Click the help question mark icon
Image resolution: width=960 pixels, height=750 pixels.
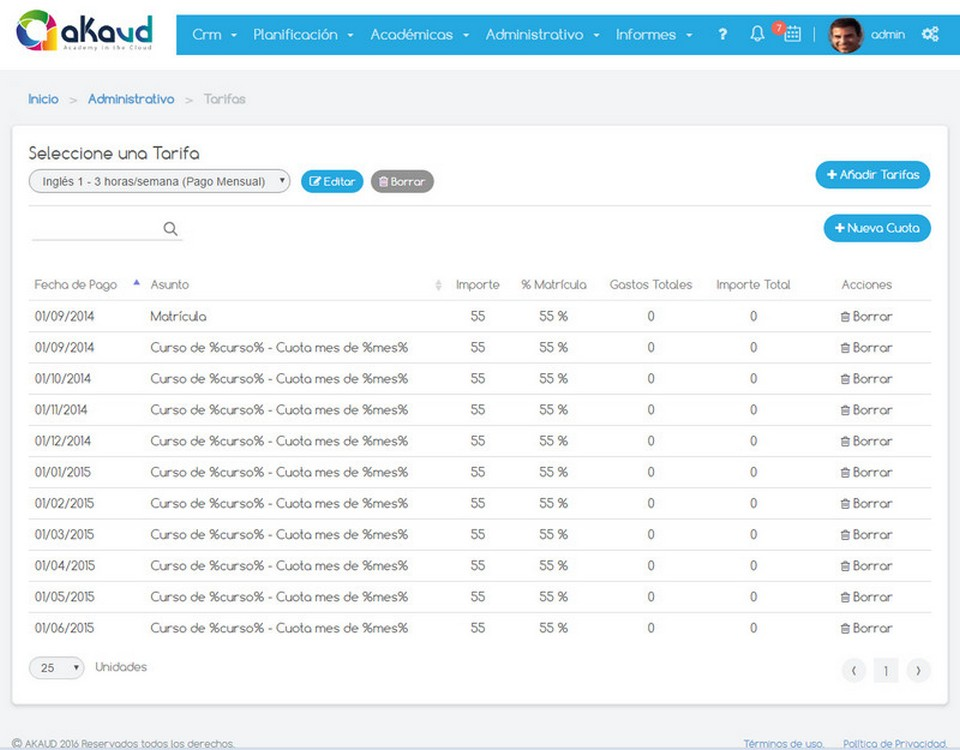(x=722, y=35)
